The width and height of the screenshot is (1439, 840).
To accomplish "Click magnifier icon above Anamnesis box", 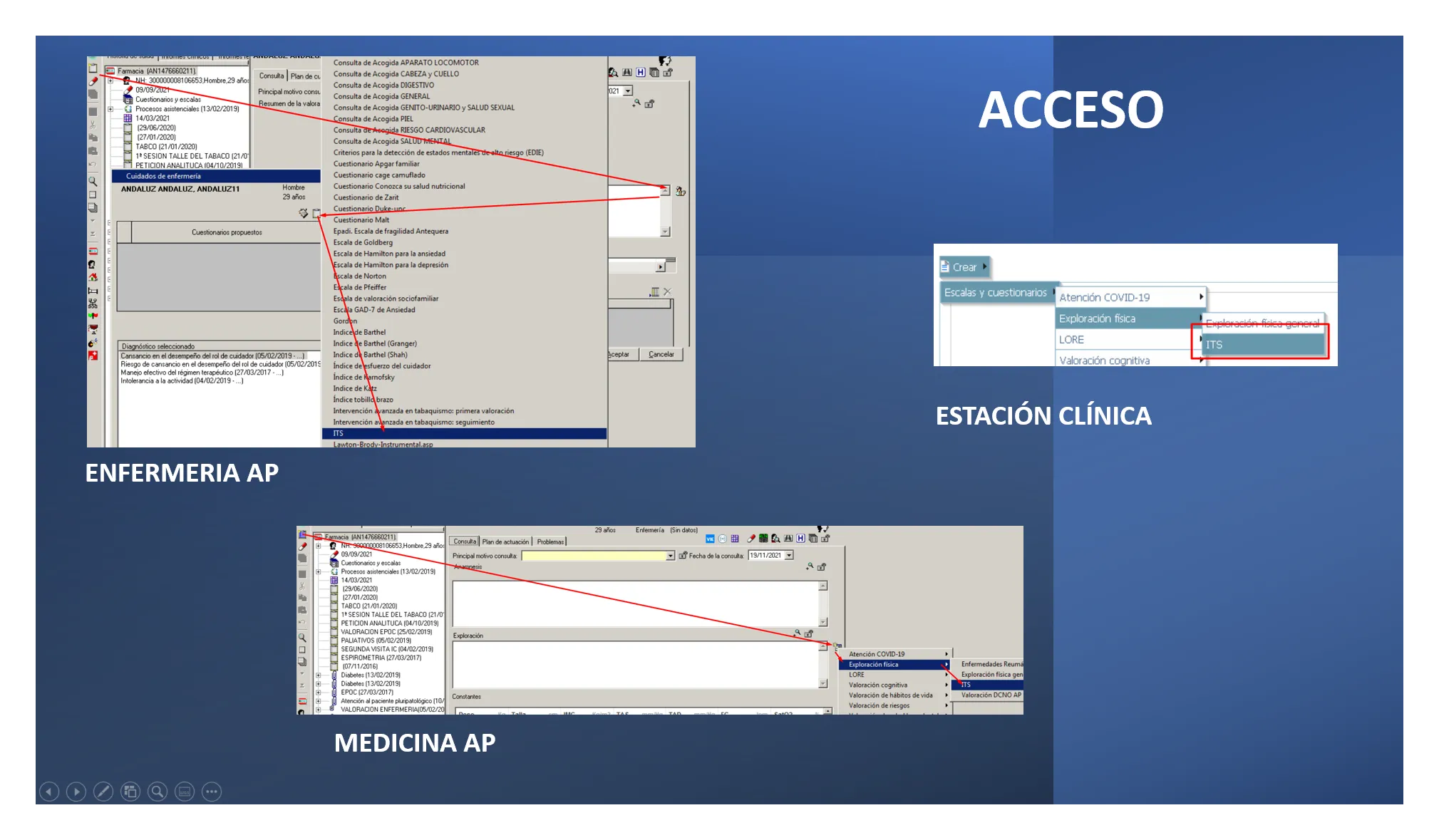I will pos(810,566).
